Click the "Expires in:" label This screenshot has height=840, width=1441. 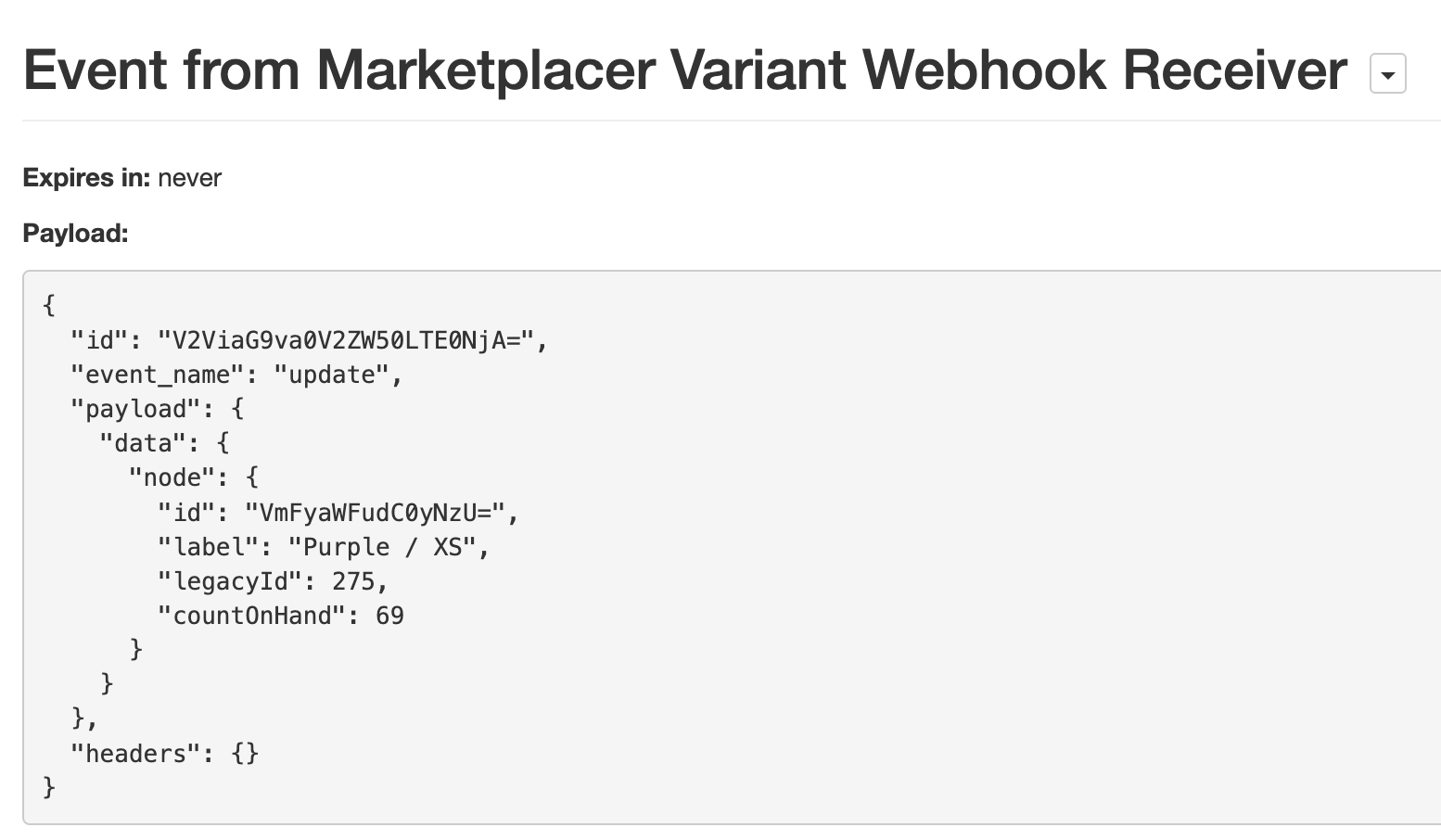86,178
